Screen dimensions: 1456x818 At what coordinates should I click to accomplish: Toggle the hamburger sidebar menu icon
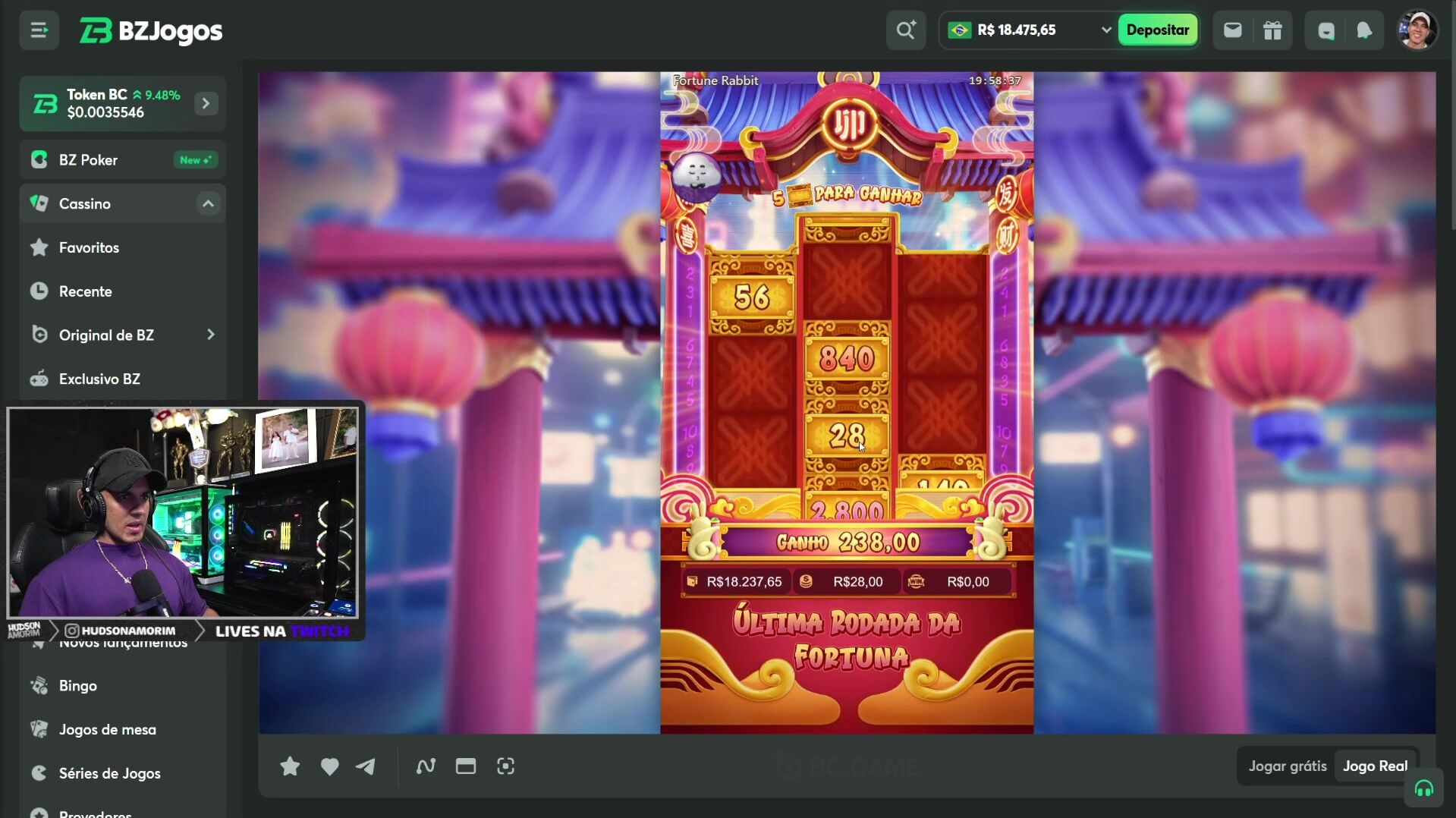[x=39, y=30]
